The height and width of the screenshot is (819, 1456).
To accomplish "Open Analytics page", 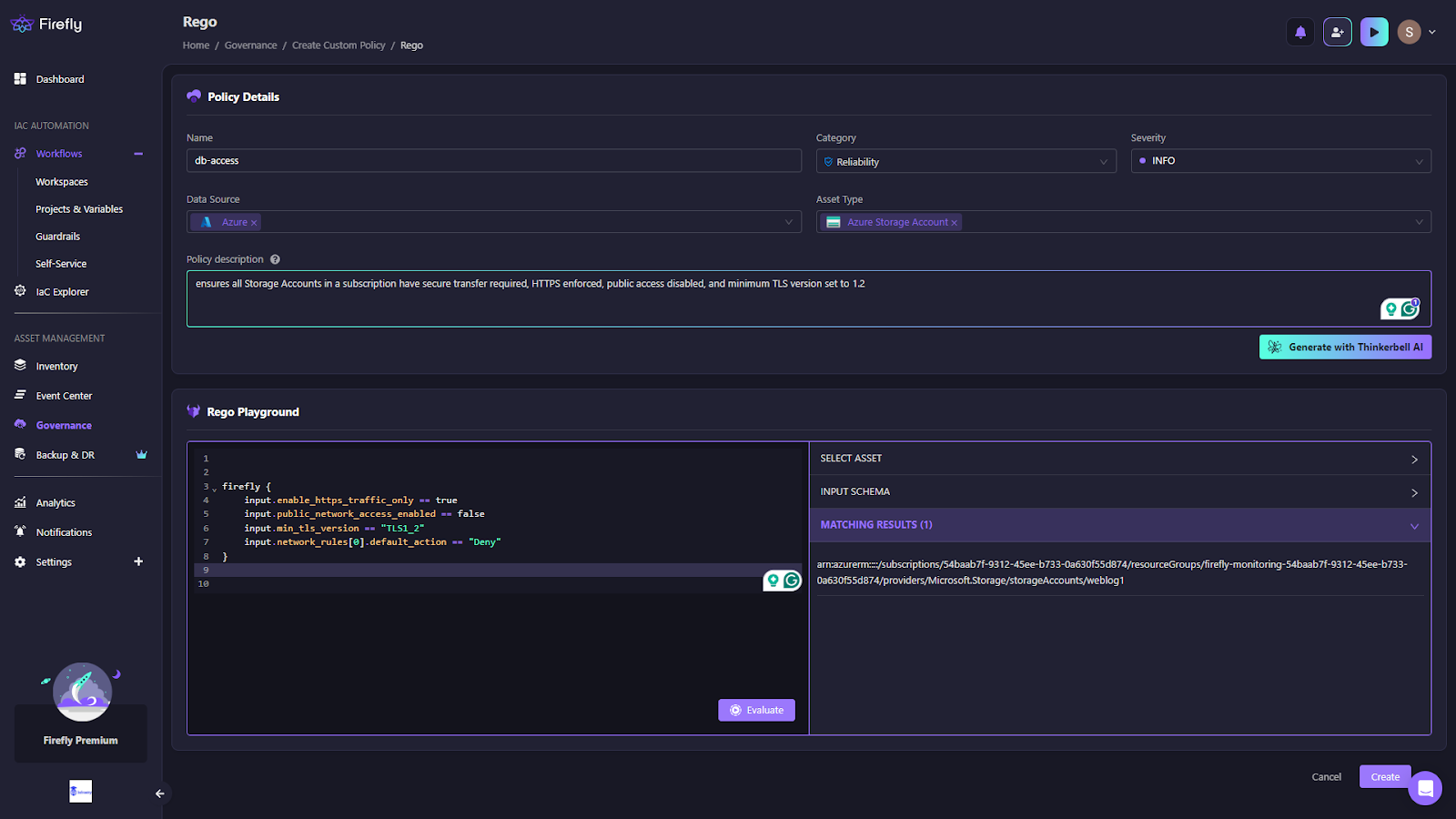I will (x=56, y=503).
